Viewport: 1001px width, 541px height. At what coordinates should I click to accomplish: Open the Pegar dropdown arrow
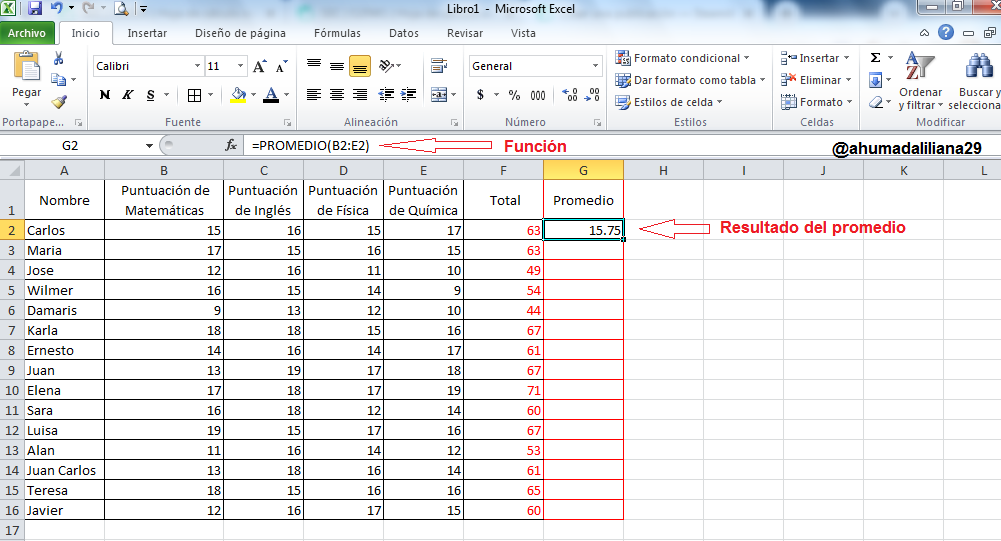click(x=26, y=104)
